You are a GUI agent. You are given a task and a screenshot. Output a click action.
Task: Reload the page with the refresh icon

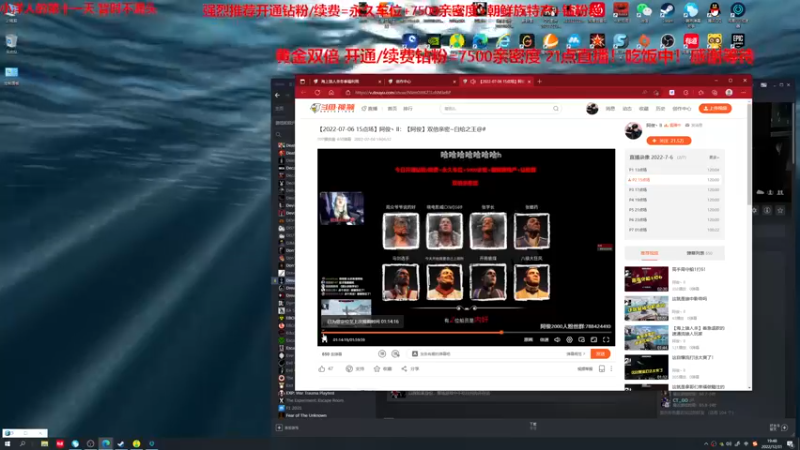[317, 92]
